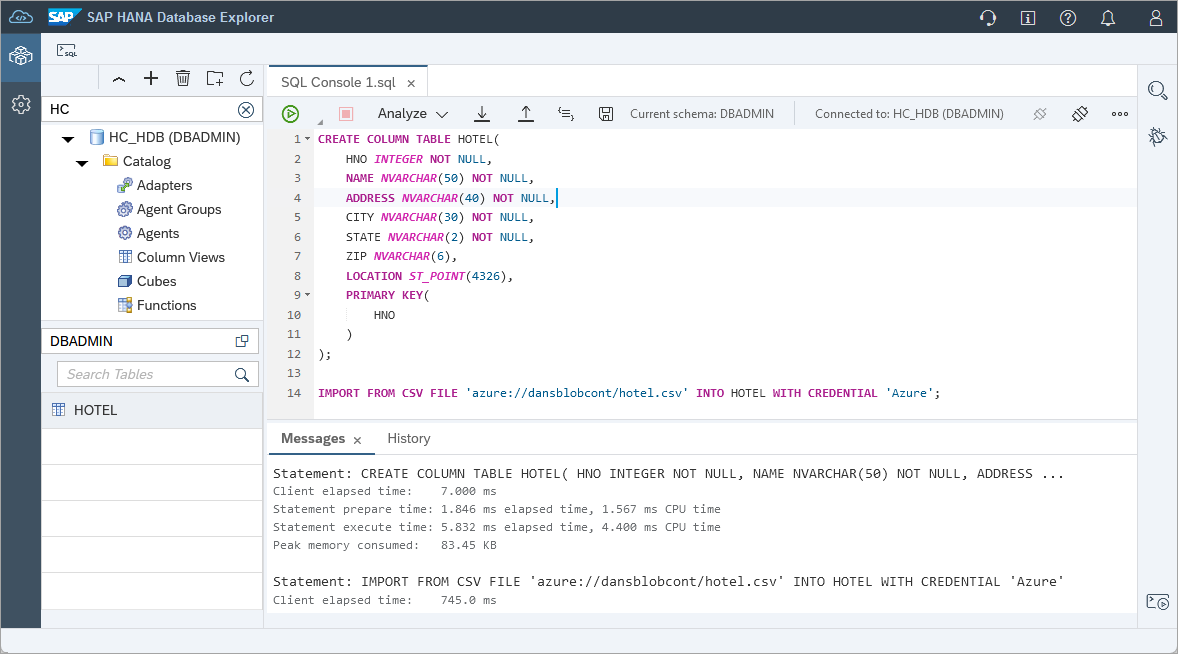This screenshot has height=654, width=1178.
Task: Switch to the Messages tab
Action: [313, 439]
